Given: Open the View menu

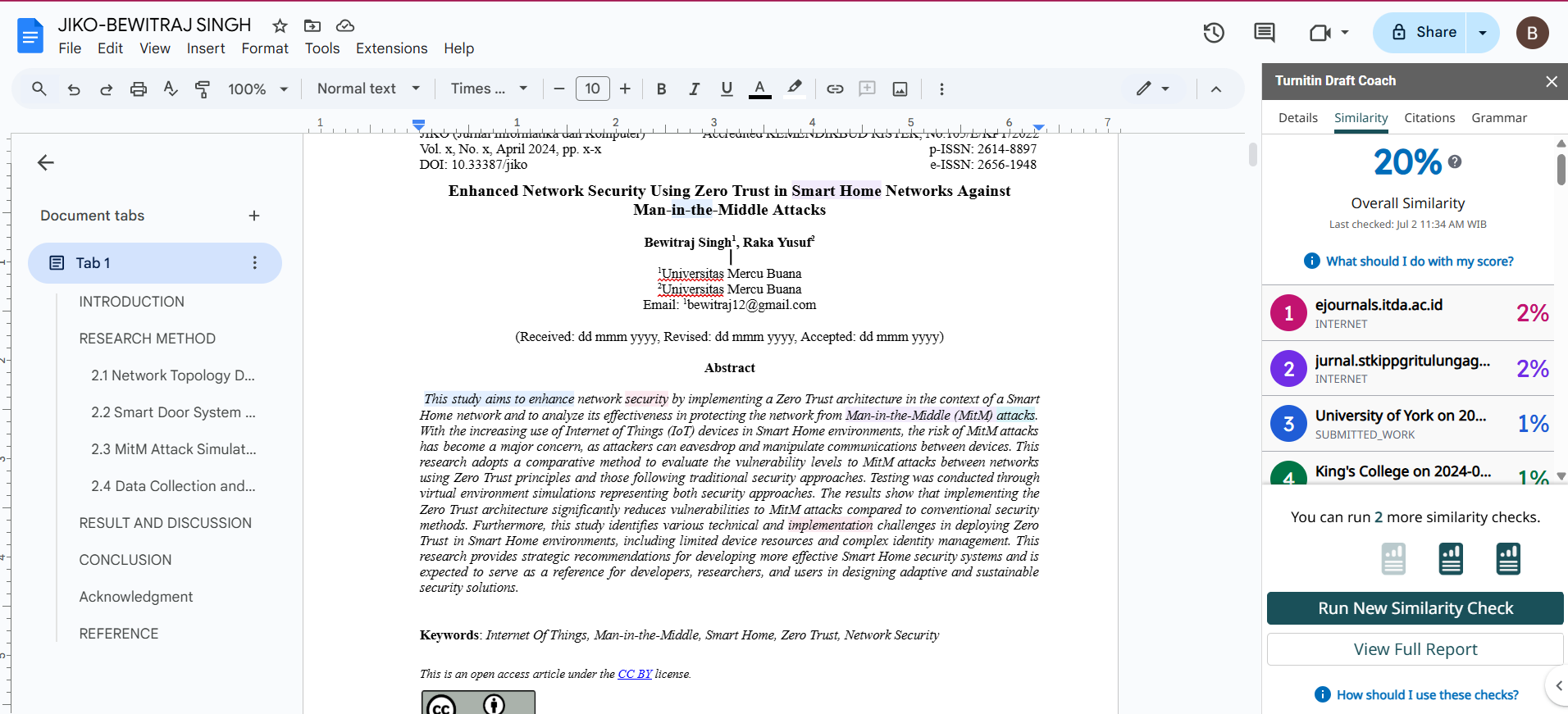Looking at the screenshot, I should click(x=155, y=48).
